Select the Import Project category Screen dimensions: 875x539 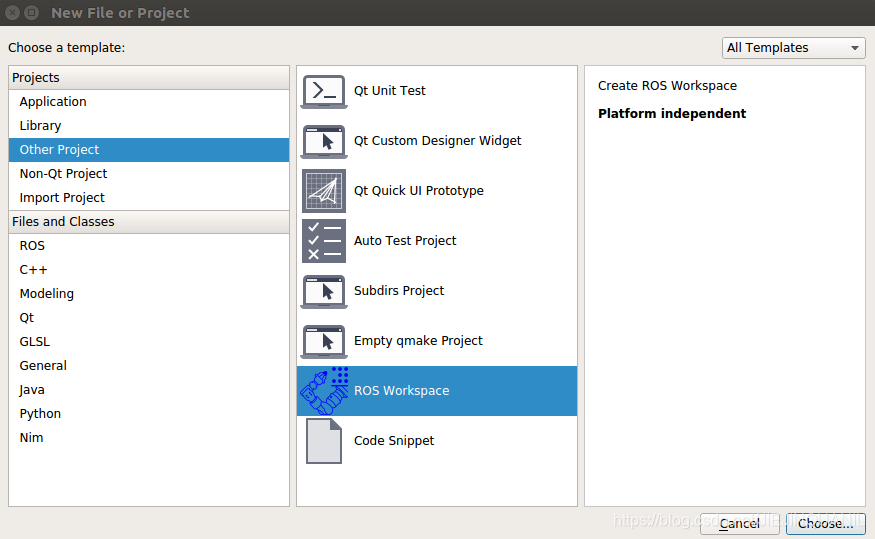(149, 198)
